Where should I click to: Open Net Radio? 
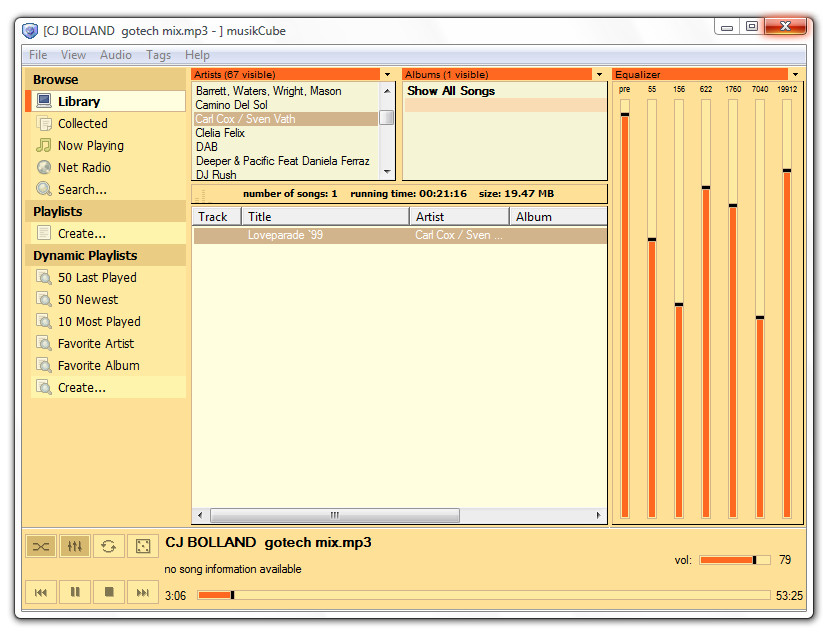click(109, 167)
